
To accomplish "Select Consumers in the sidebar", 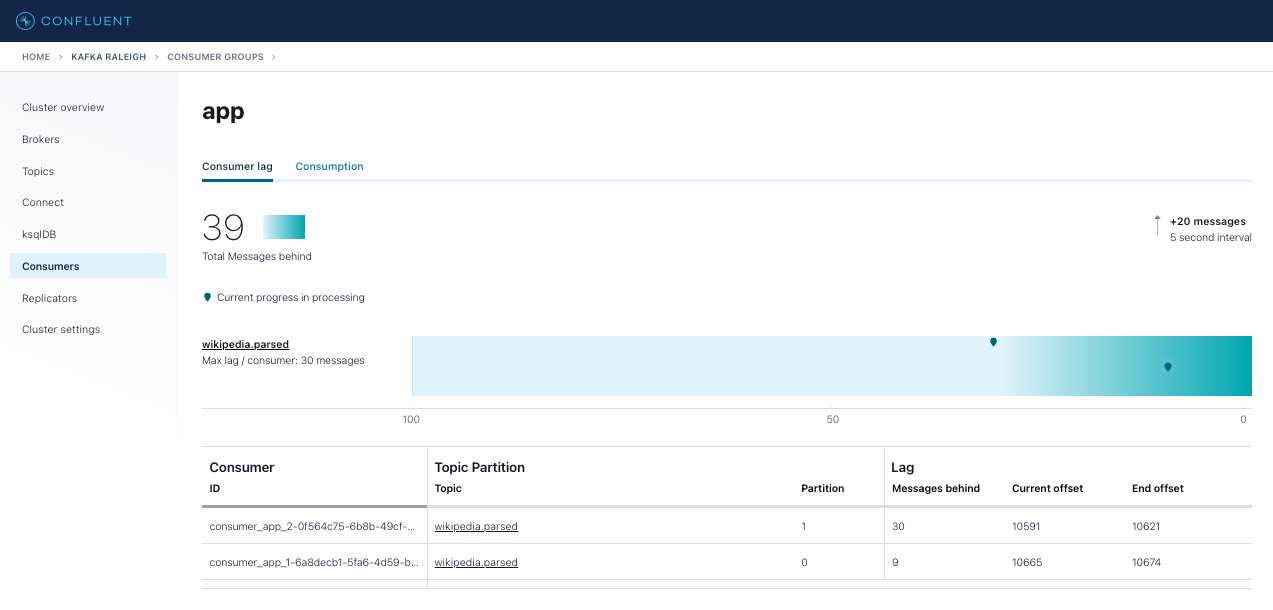I will pyautogui.click(x=88, y=266).
